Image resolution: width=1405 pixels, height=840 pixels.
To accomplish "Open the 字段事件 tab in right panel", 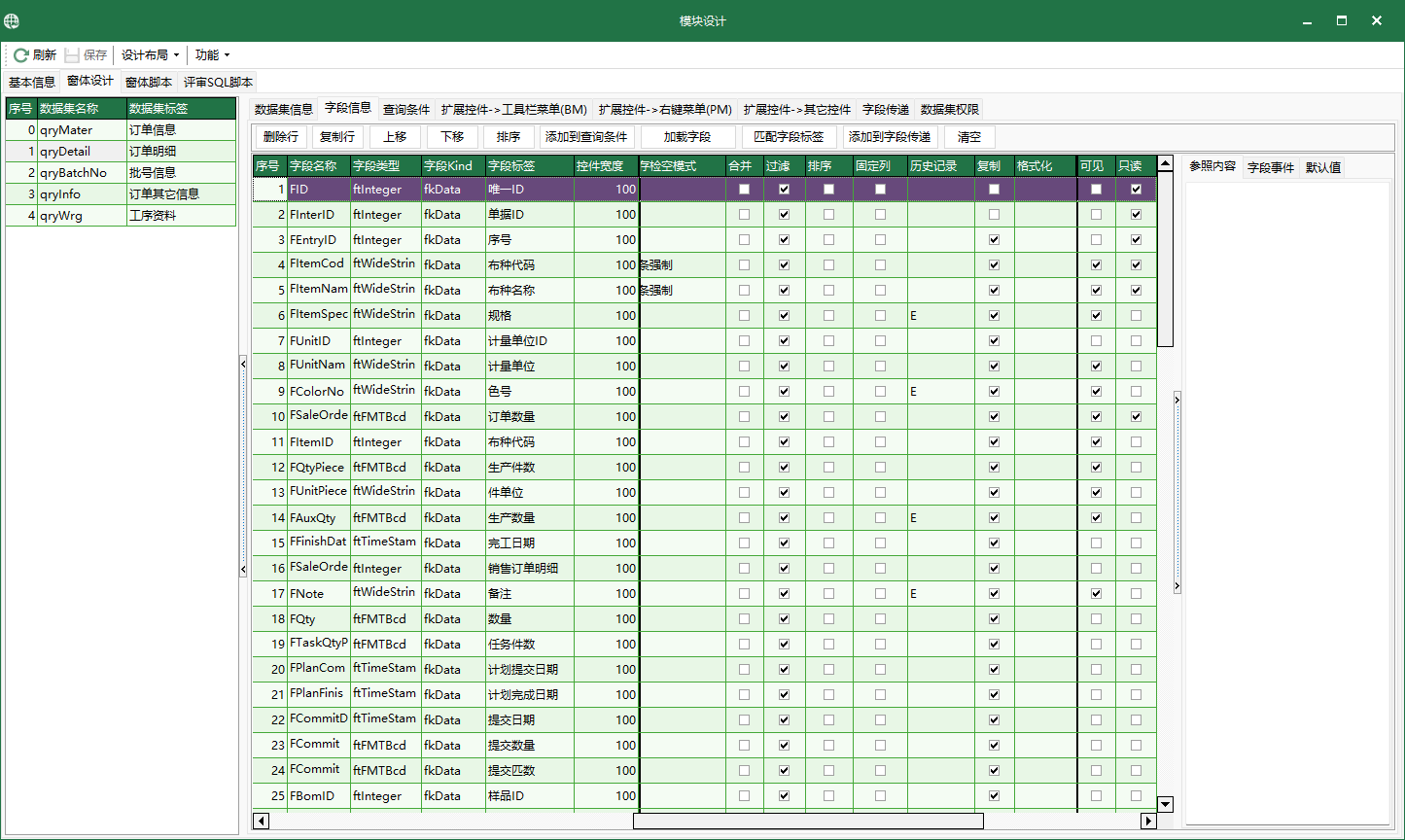I will coord(1270,167).
